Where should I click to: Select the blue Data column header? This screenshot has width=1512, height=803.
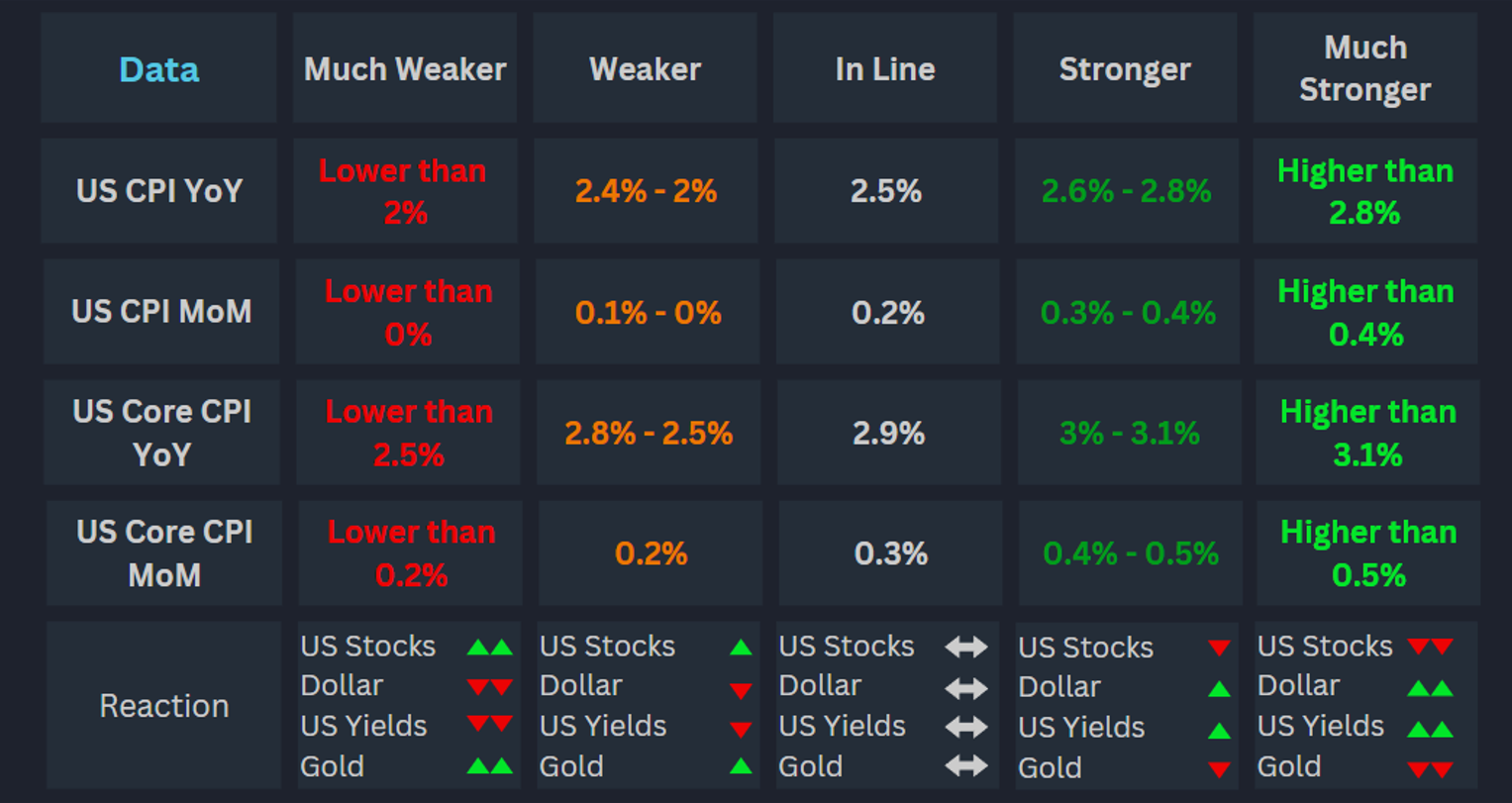tap(158, 69)
